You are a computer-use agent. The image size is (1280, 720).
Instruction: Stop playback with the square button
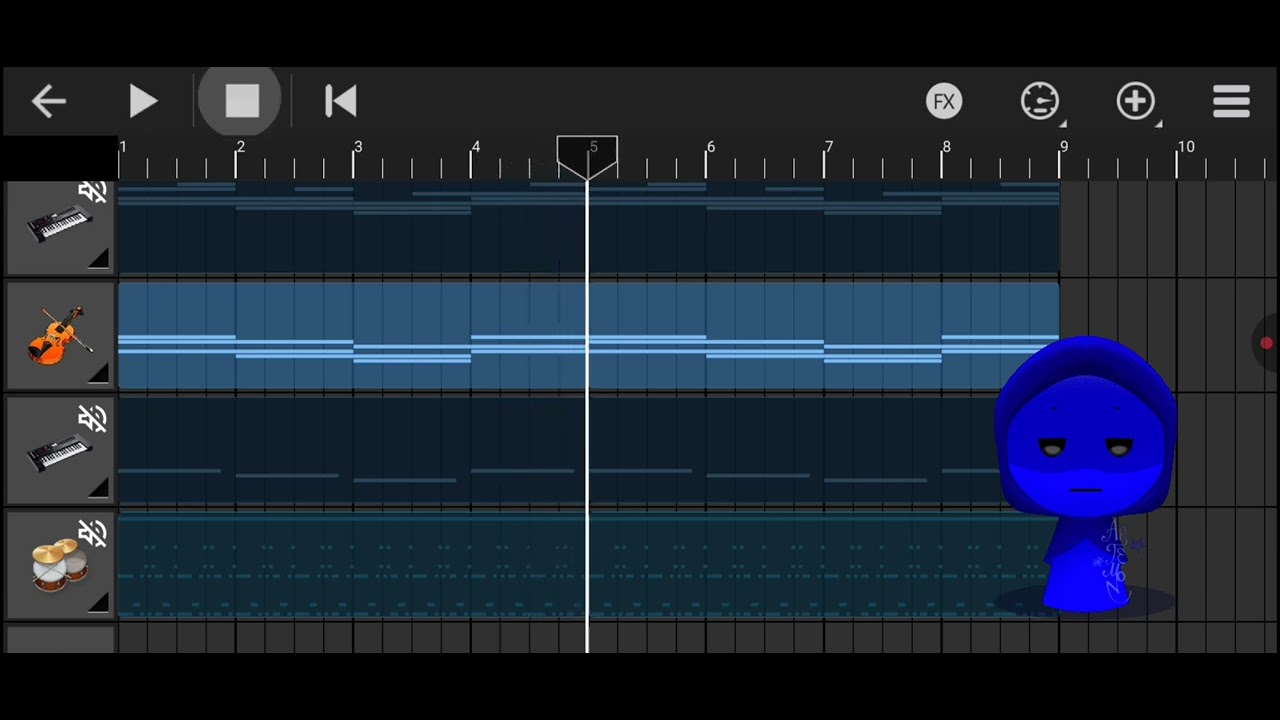(x=242, y=101)
